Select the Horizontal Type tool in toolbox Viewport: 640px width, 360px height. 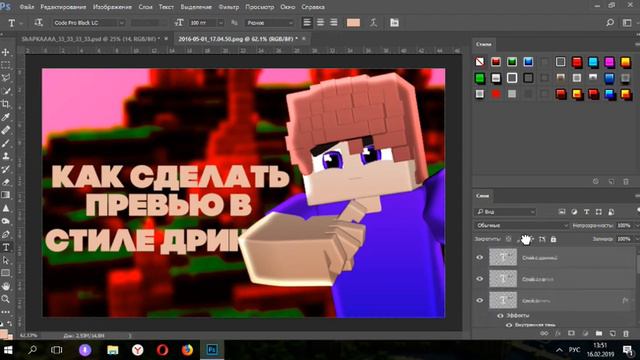pyautogui.click(x=6, y=247)
